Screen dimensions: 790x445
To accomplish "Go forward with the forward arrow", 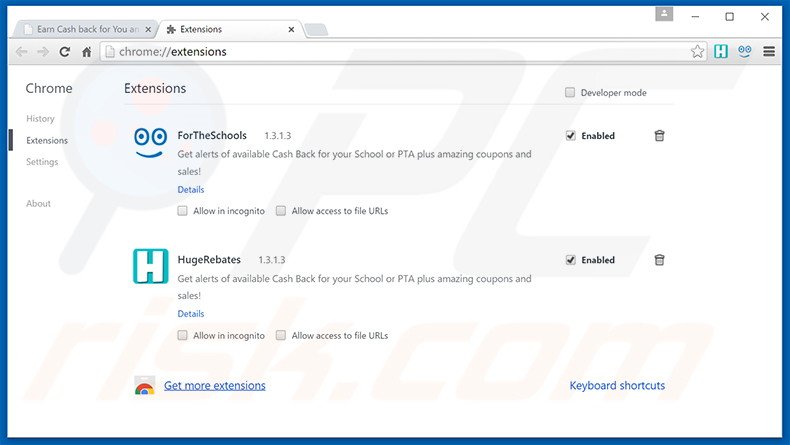I will (43, 51).
